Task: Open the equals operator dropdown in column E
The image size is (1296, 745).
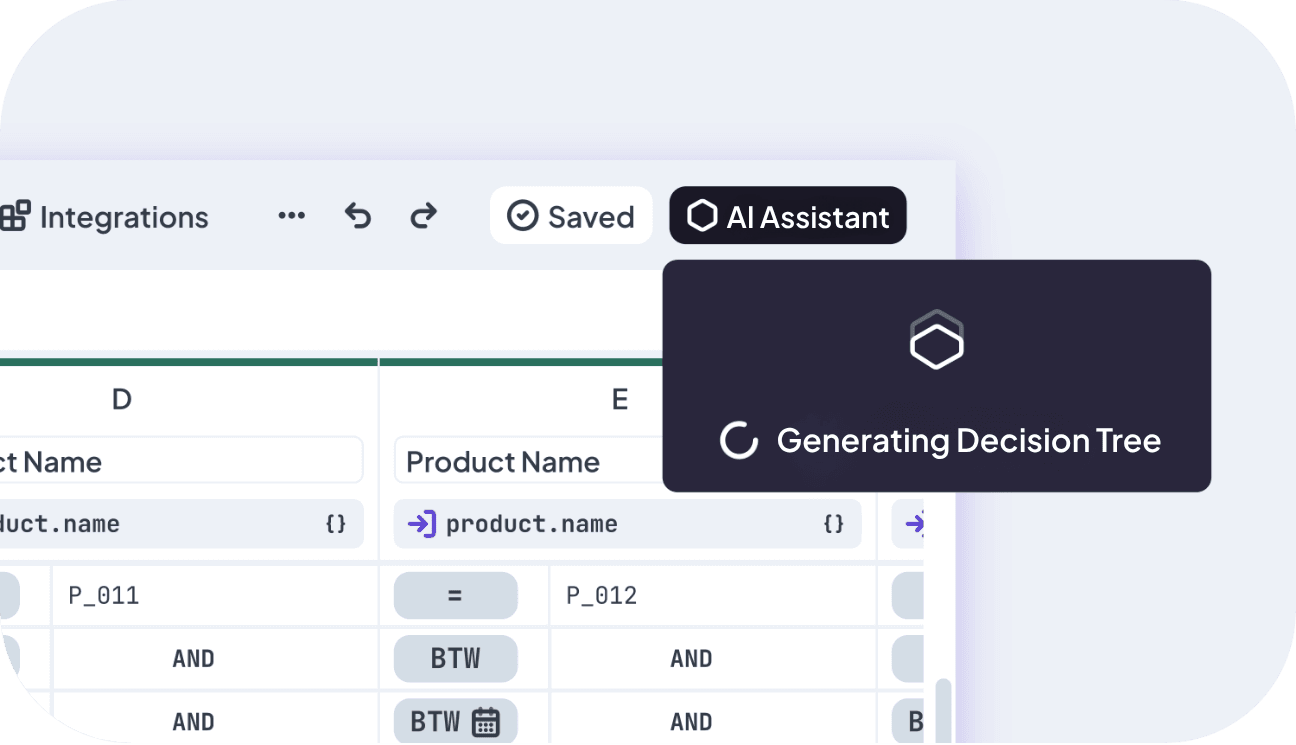Action: click(455, 596)
